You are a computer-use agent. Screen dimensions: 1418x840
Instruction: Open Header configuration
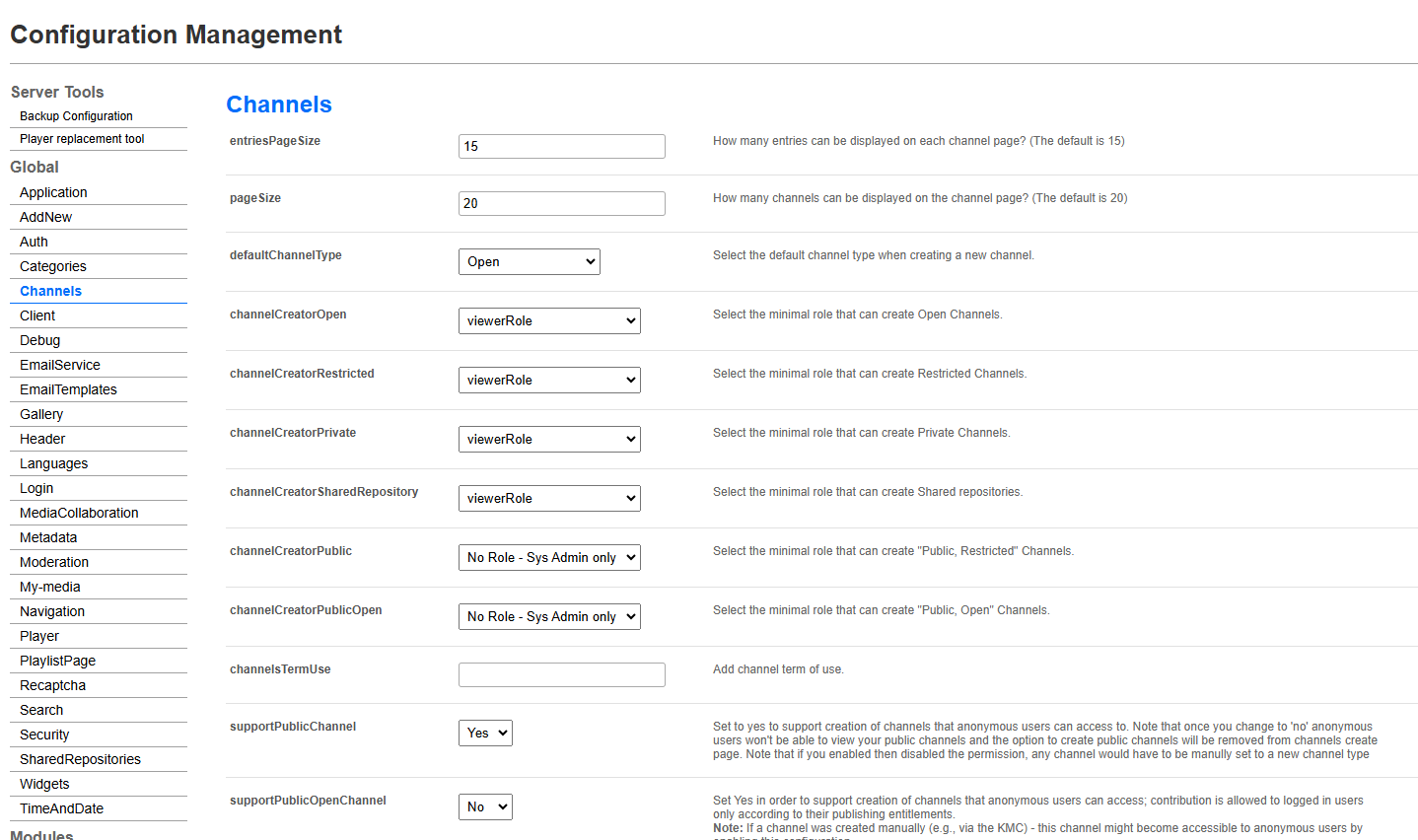pyautogui.click(x=42, y=439)
